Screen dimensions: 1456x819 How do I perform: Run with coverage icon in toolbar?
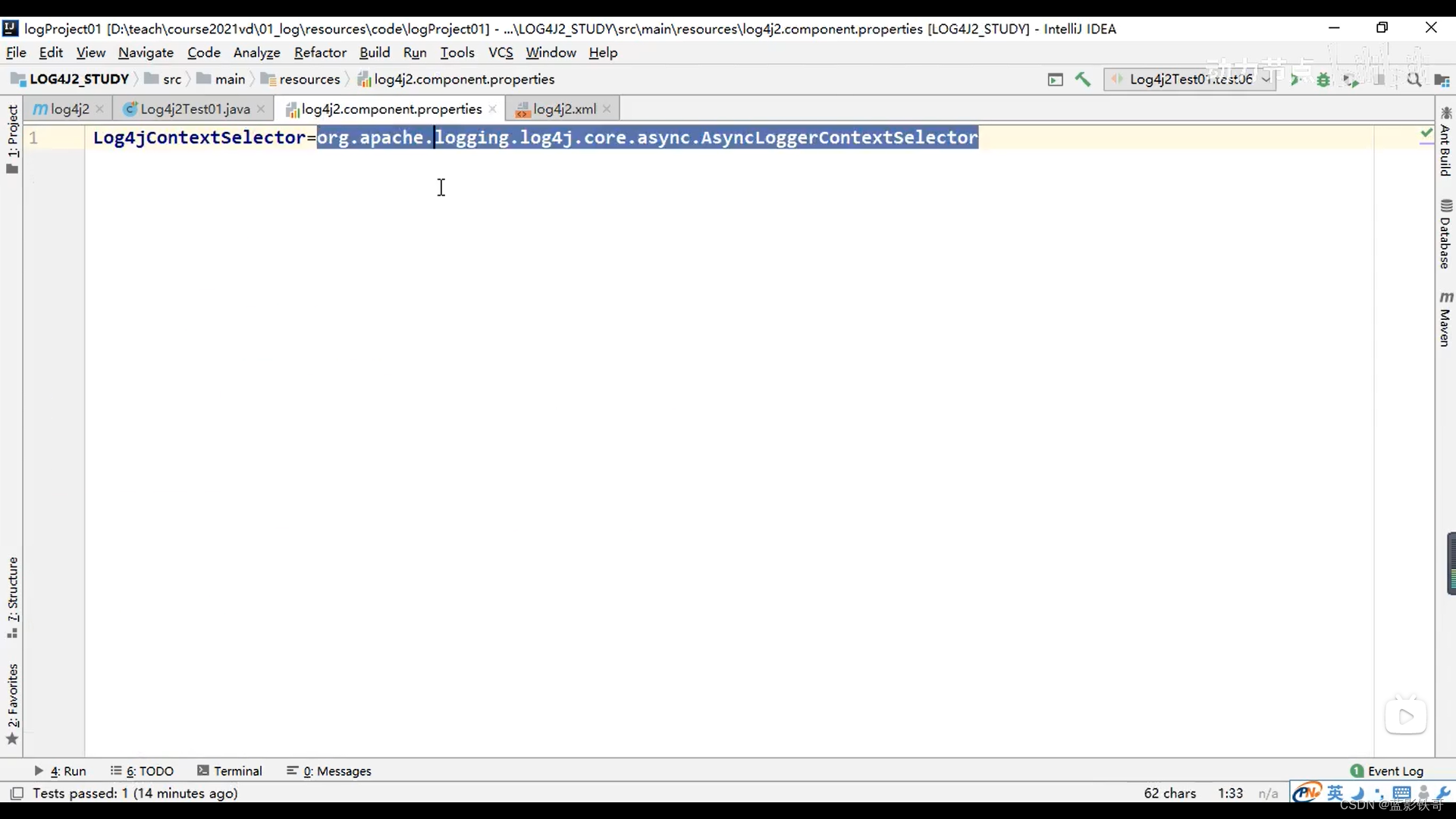[x=1351, y=80]
